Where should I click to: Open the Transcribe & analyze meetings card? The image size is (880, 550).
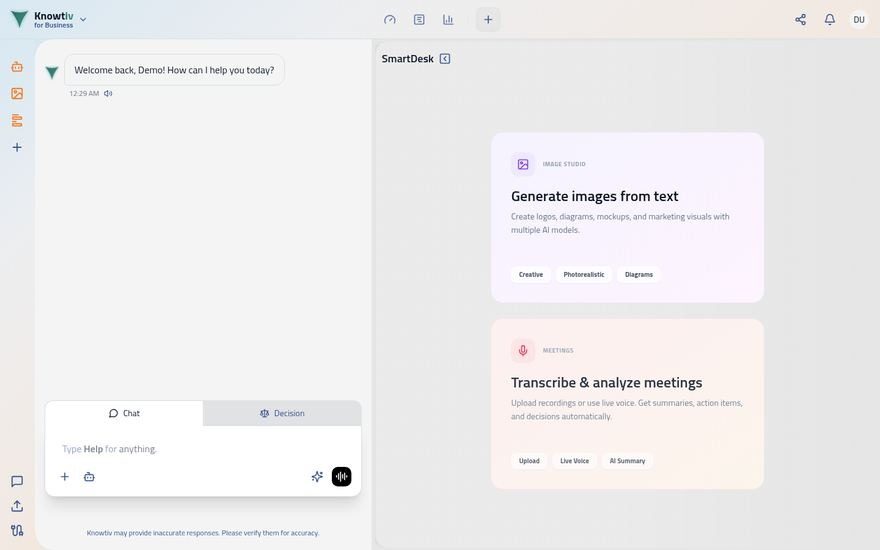tap(627, 404)
